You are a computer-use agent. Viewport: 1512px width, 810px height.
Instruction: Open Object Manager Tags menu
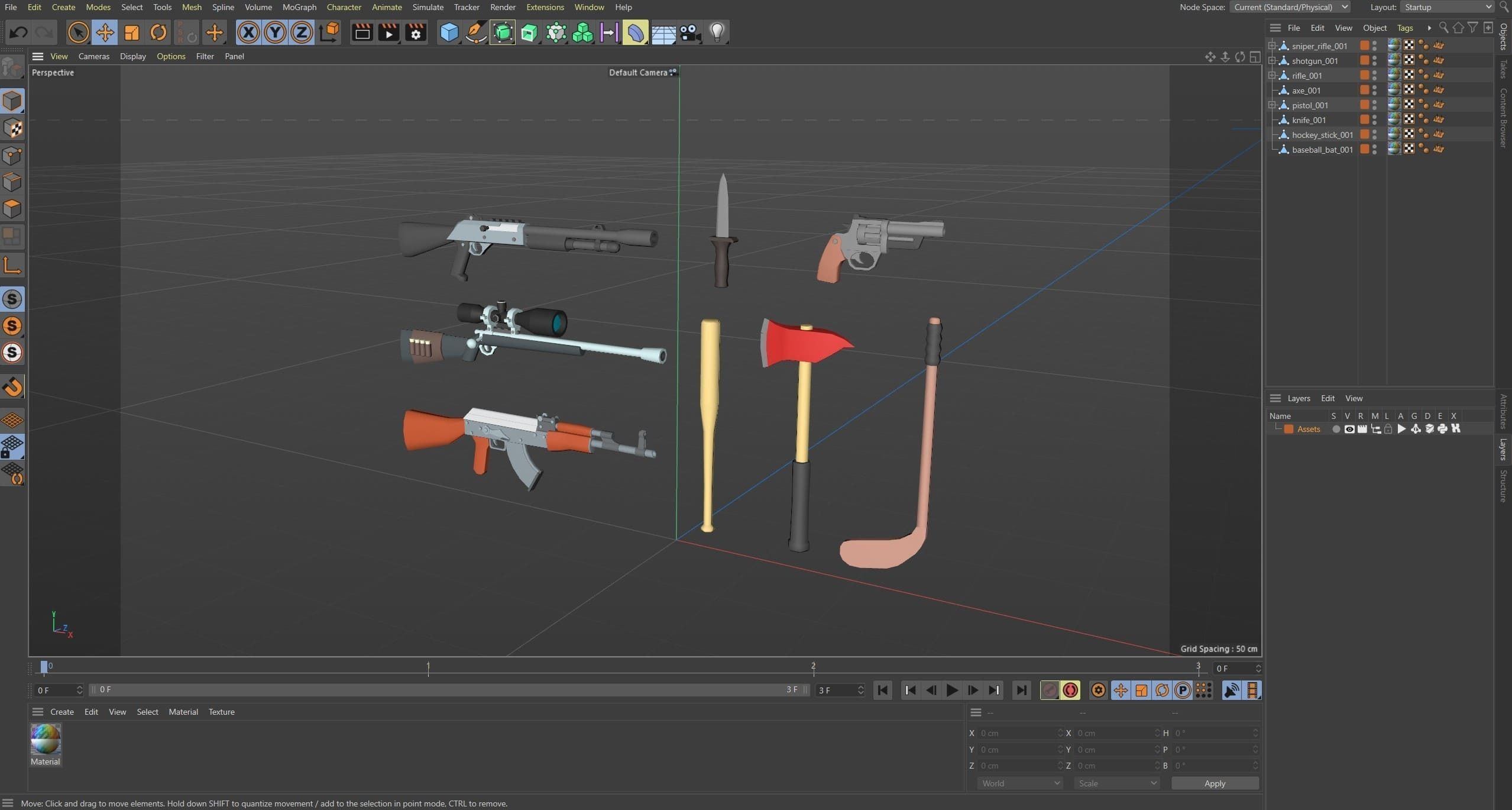(x=1404, y=28)
